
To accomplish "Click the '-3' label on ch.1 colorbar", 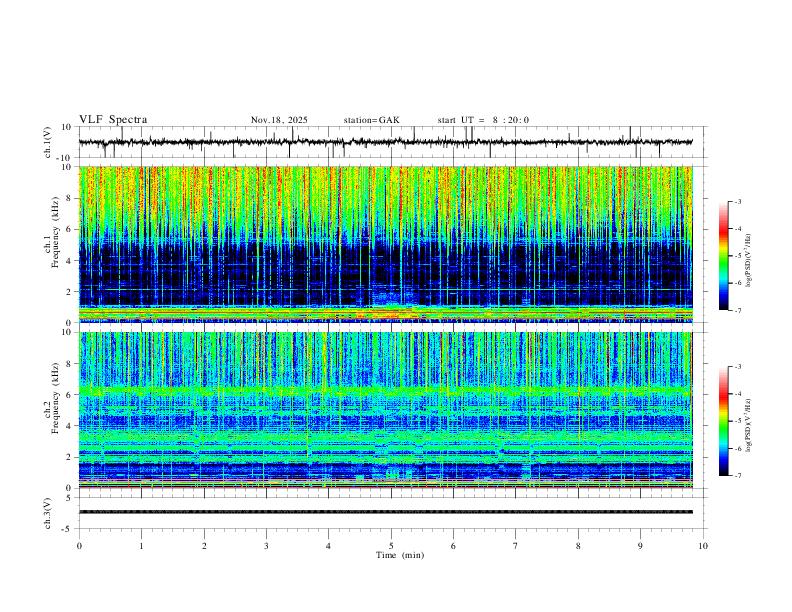I will click(x=737, y=201).
